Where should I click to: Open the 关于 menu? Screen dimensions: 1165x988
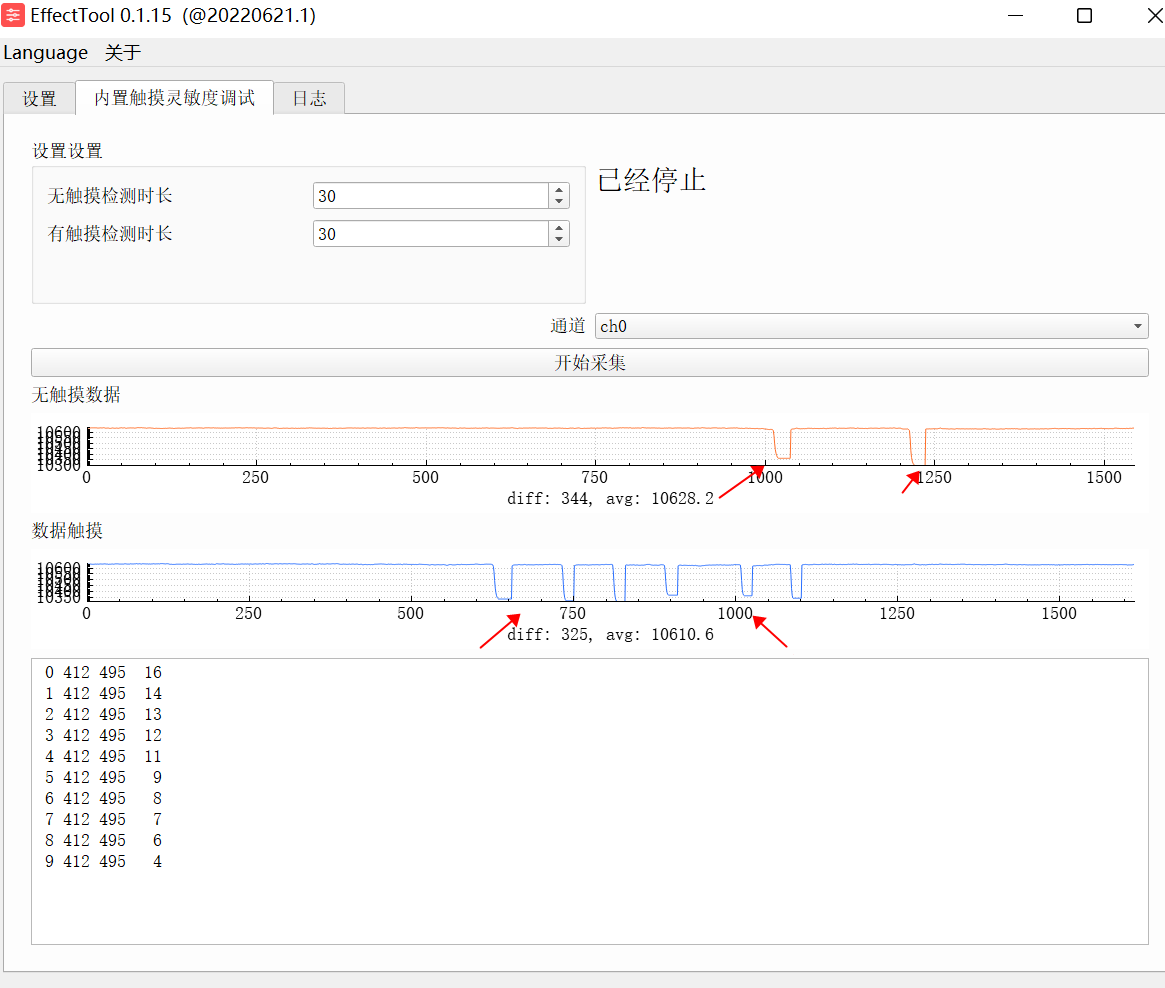(x=123, y=53)
